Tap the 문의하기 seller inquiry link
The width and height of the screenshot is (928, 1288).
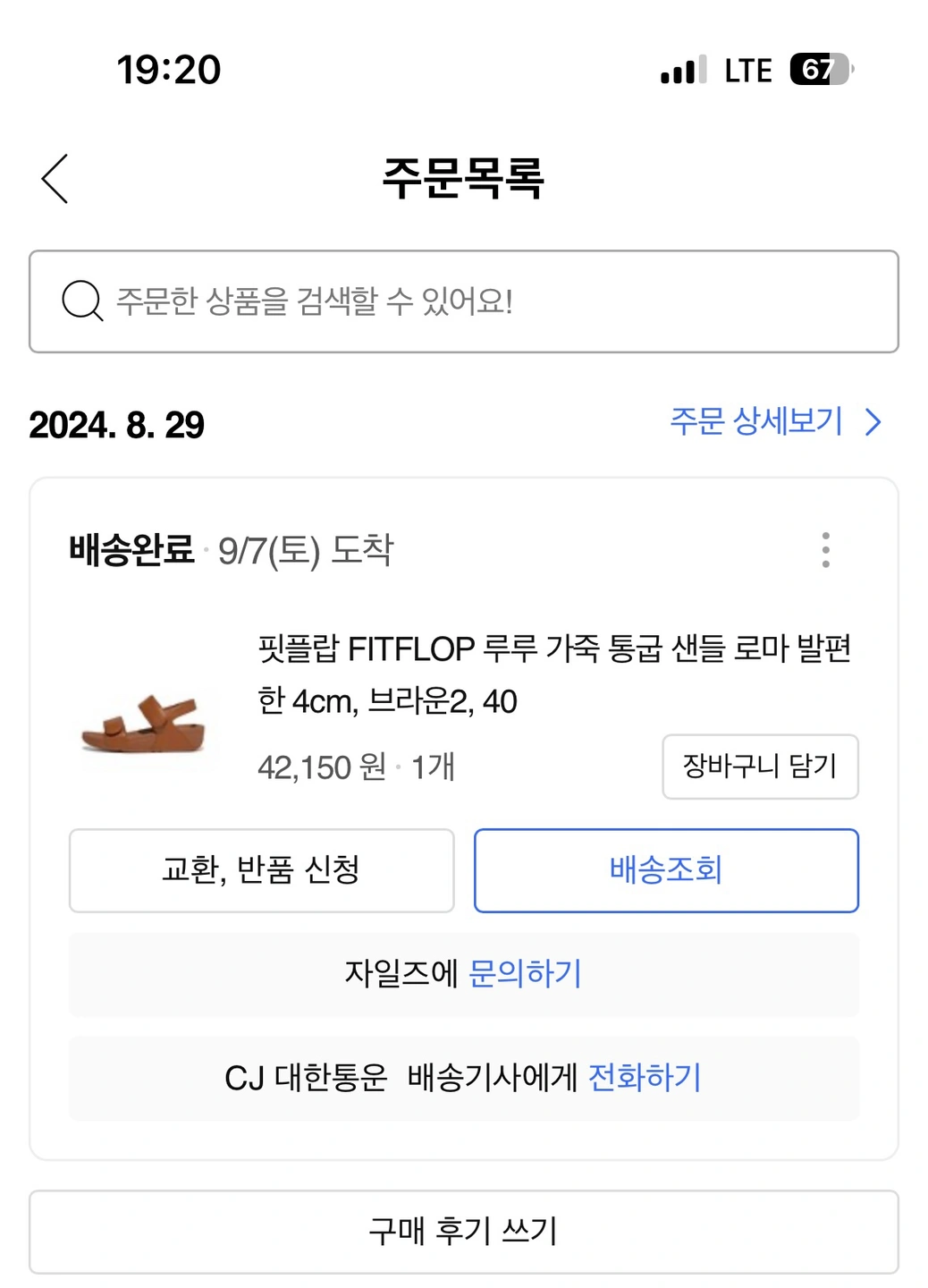pos(525,973)
